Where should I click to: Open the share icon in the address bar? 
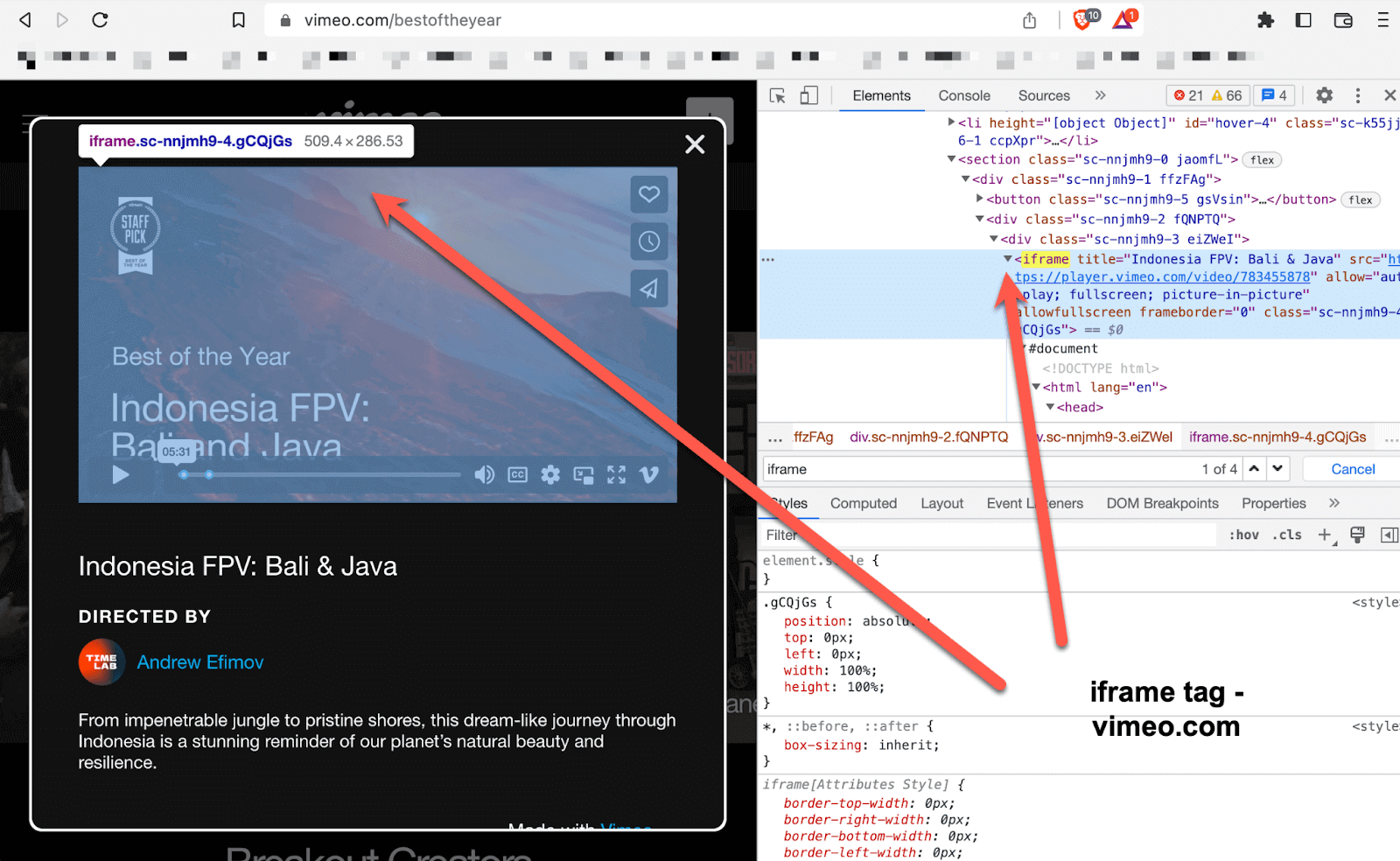[x=1030, y=20]
